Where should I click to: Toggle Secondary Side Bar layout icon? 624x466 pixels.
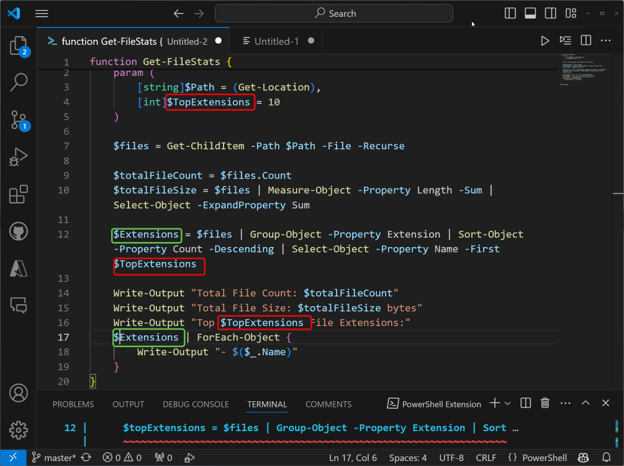[550, 14]
